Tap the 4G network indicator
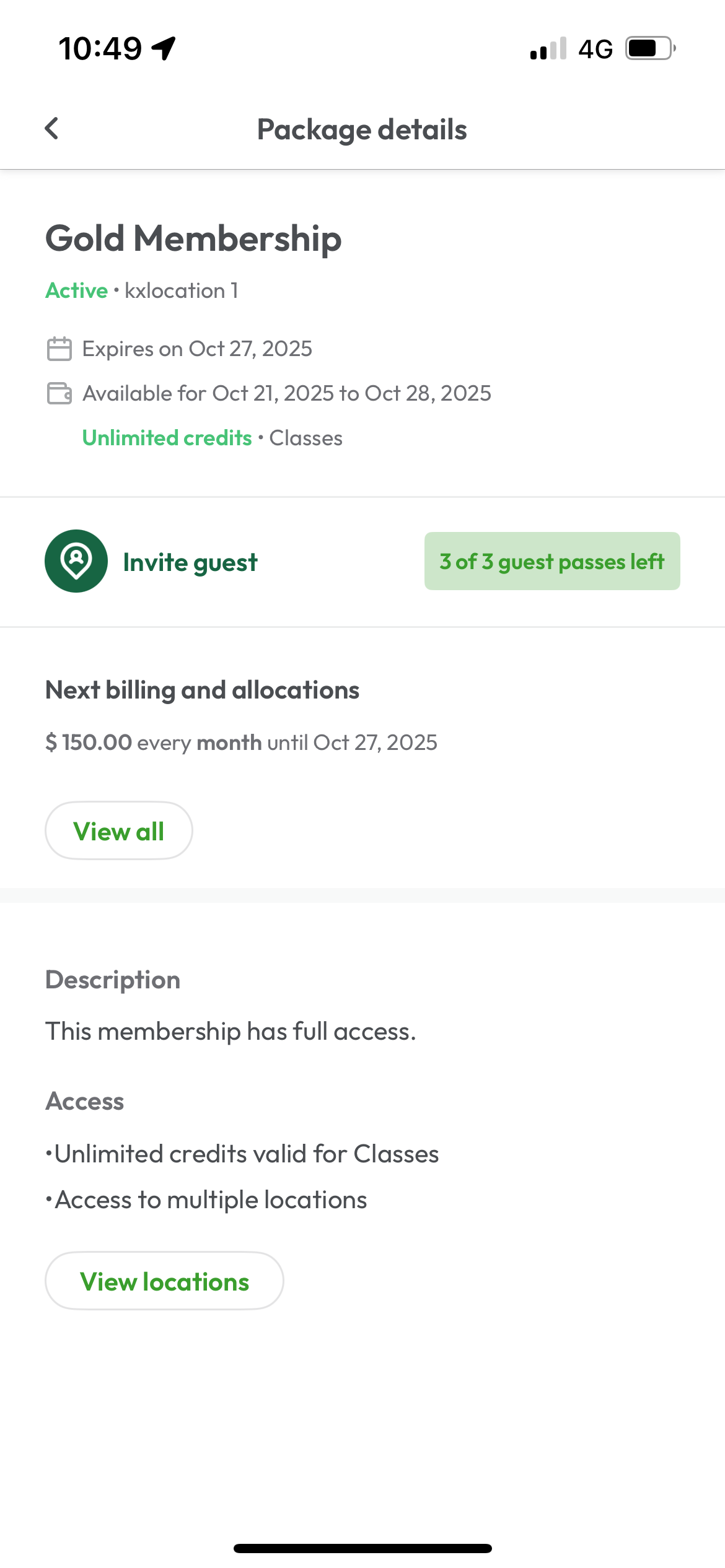The height and width of the screenshot is (1568, 725). (595, 48)
